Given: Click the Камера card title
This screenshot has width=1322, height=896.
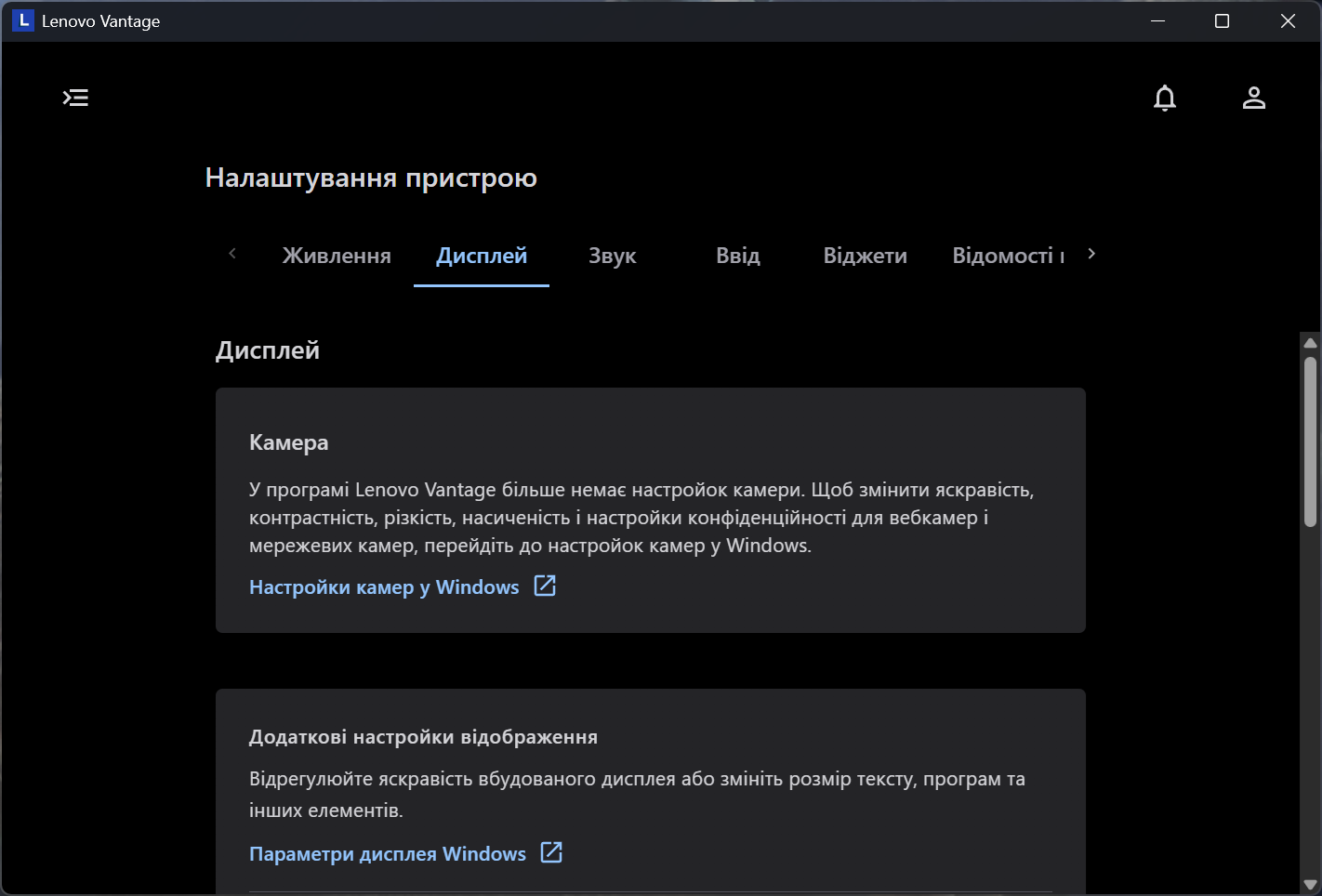Looking at the screenshot, I should click(289, 442).
